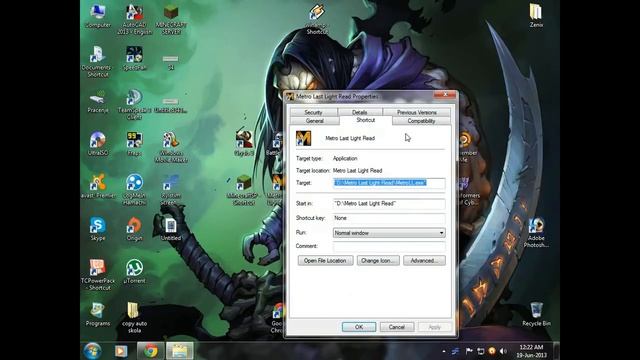Screen dimensions: 640x360
Task: Open LogMeIn Hamachi shortcut
Action: coord(134,189)
